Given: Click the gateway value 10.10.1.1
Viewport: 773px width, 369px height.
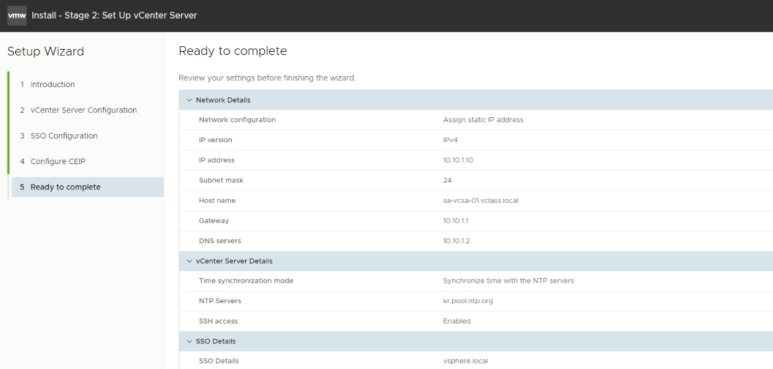Looking at the screenshot, I should 456,221.
